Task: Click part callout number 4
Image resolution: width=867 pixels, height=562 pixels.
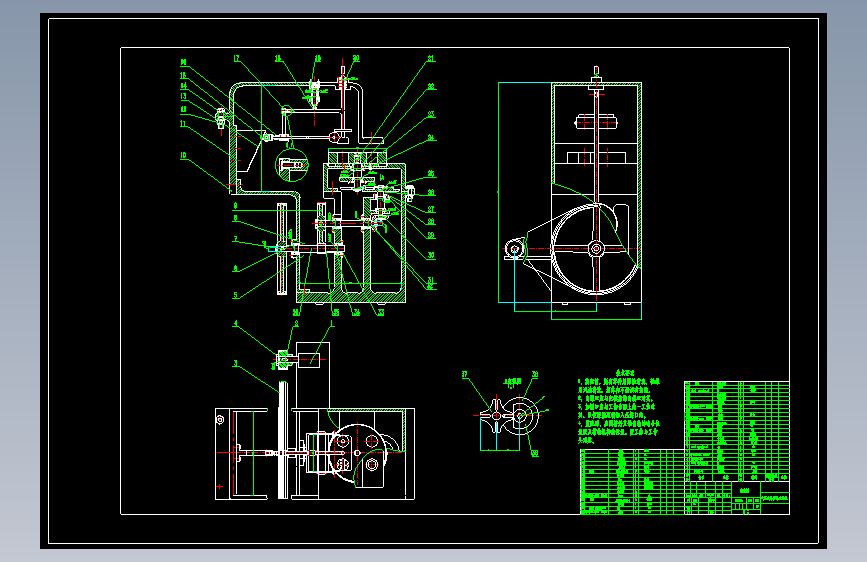Action: pyautogui.click(x=236, y=324)
